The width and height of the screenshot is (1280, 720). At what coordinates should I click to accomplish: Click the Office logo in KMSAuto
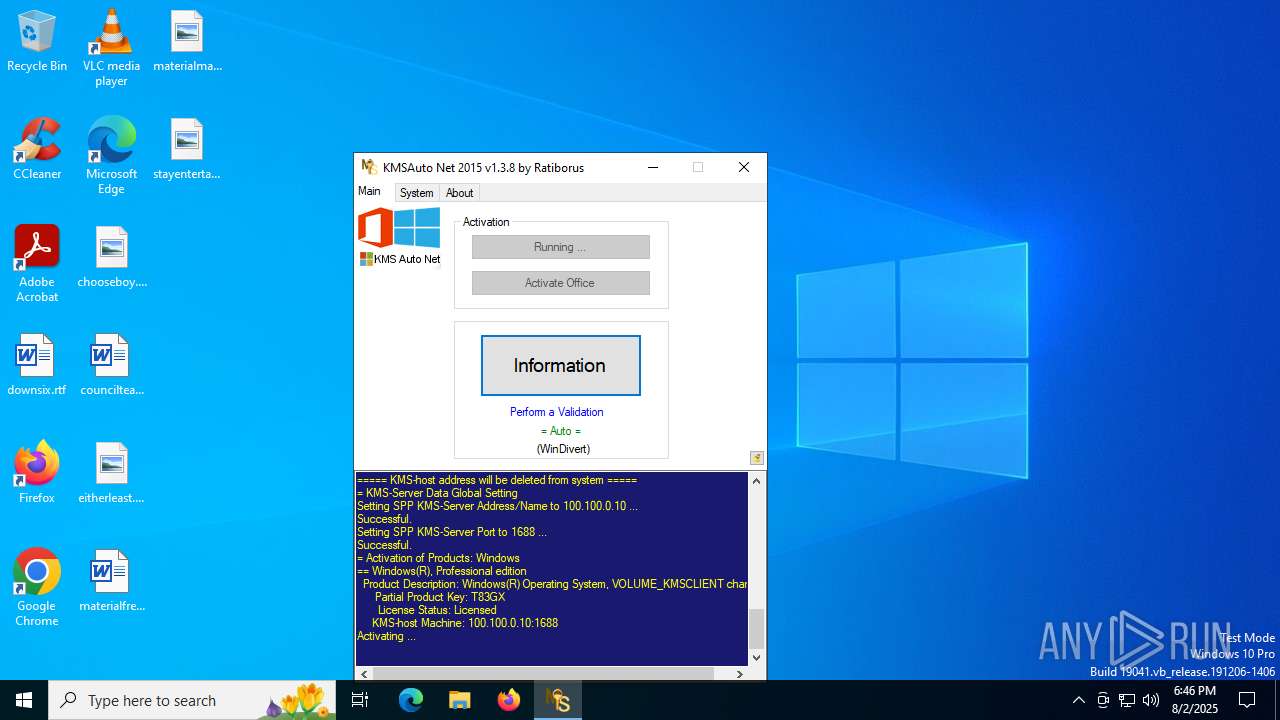click(x=375, y=228)
